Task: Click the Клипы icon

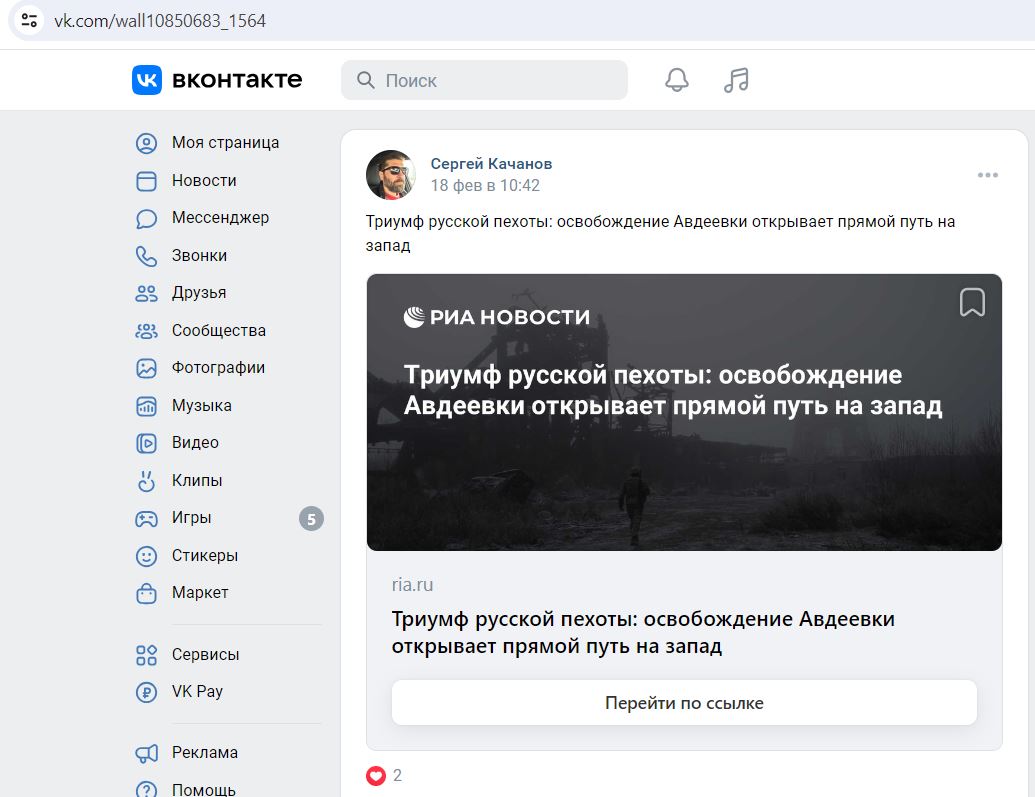Action: (x=146, y=481)
